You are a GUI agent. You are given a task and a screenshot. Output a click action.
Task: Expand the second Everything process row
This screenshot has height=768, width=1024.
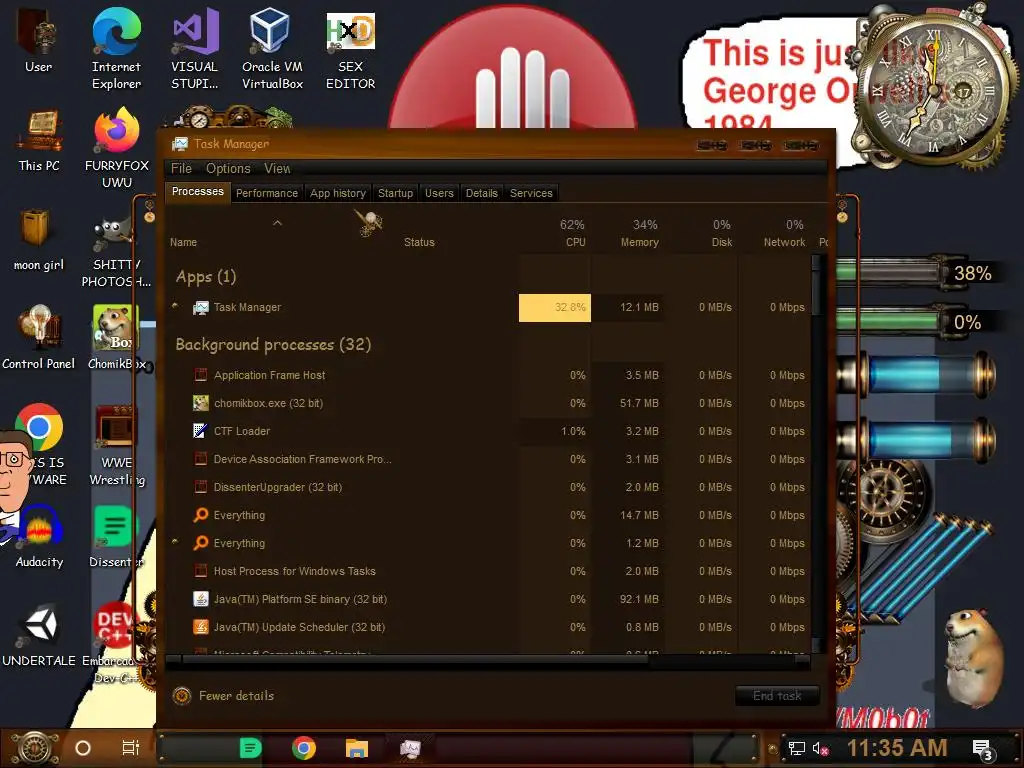(175, 542)
